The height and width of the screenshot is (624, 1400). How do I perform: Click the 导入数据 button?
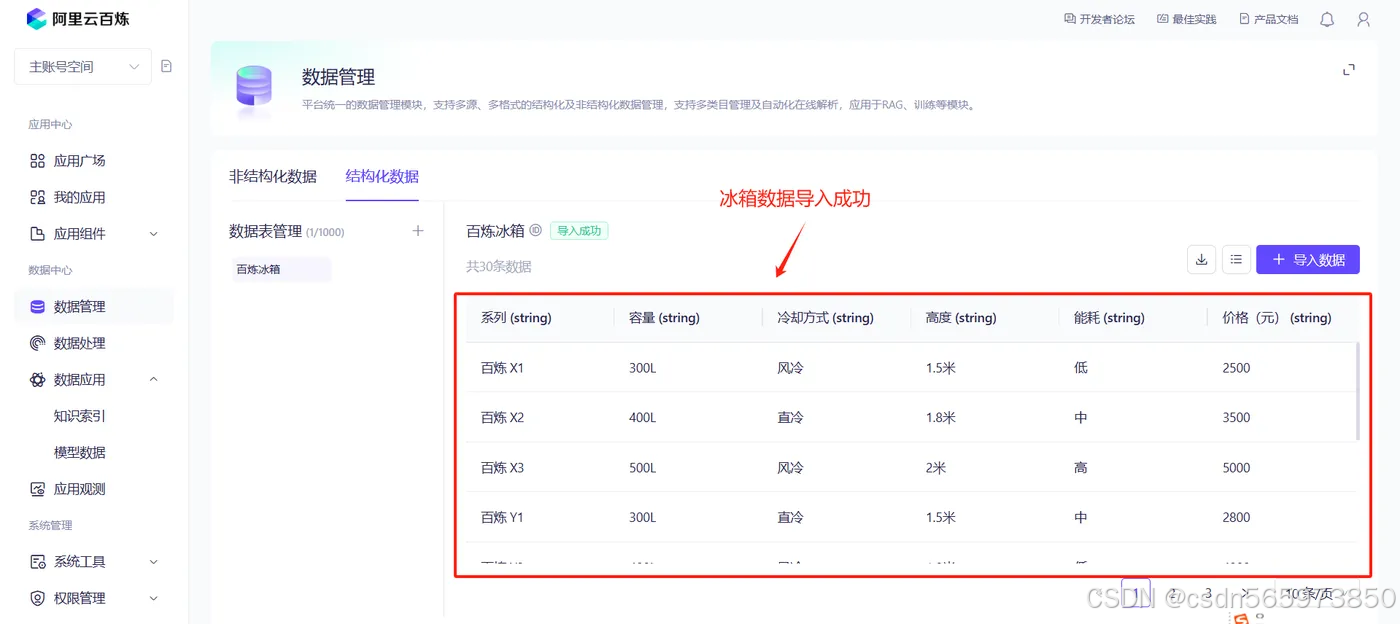coord(1308,259)
